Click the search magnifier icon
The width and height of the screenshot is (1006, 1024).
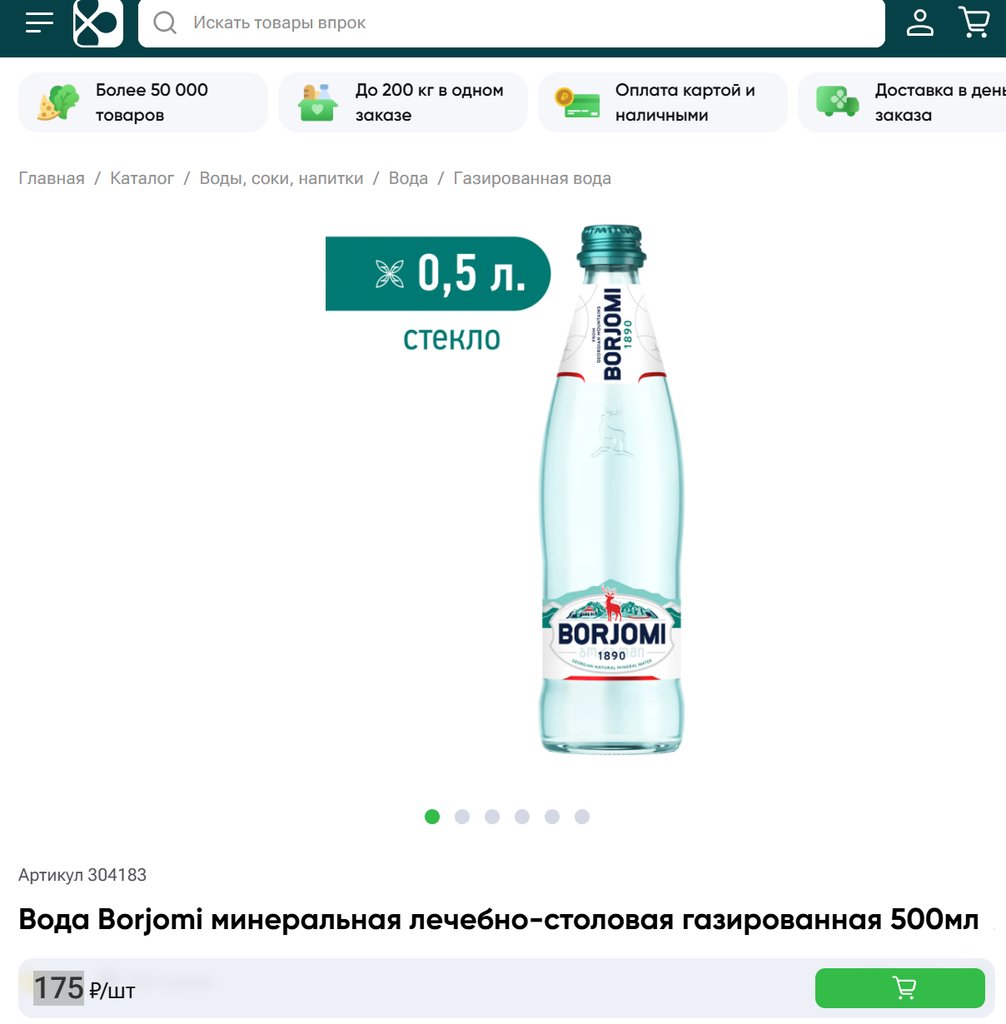(x=165, y=23)
